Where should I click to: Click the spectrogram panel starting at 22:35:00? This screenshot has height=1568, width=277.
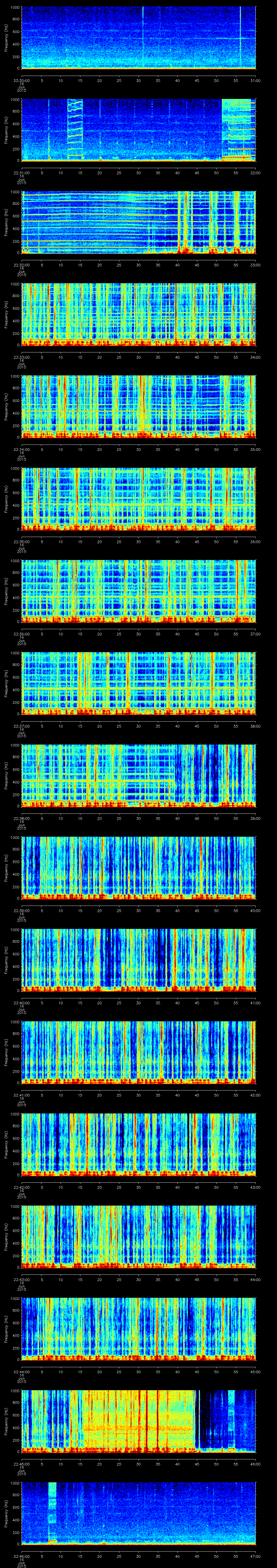(x=139, y=499)
